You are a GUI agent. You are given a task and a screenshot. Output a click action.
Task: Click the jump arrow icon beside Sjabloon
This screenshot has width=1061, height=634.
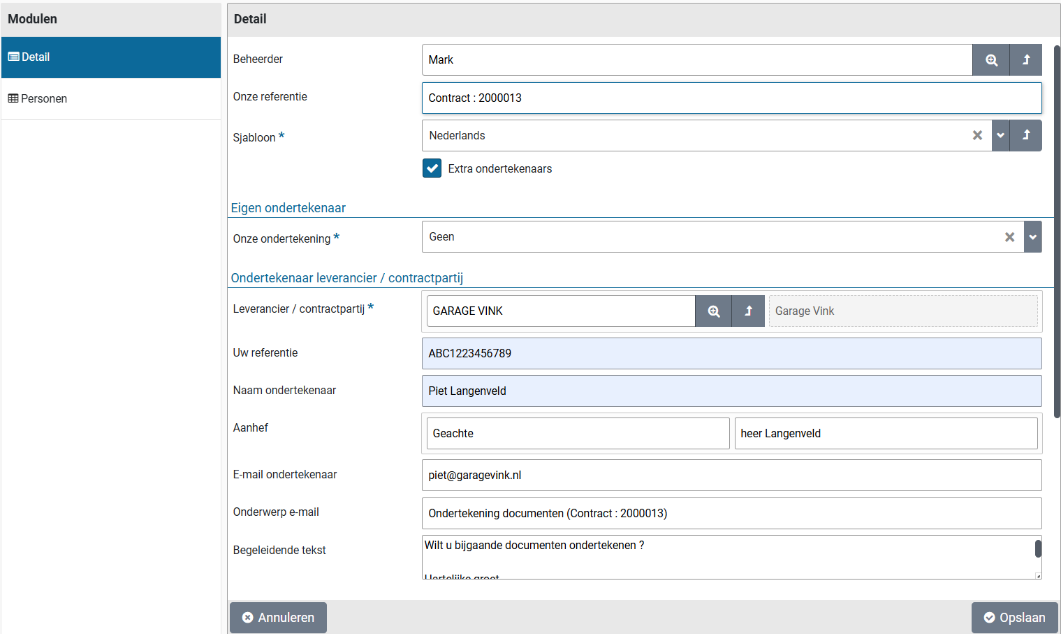coord(1026,136)
